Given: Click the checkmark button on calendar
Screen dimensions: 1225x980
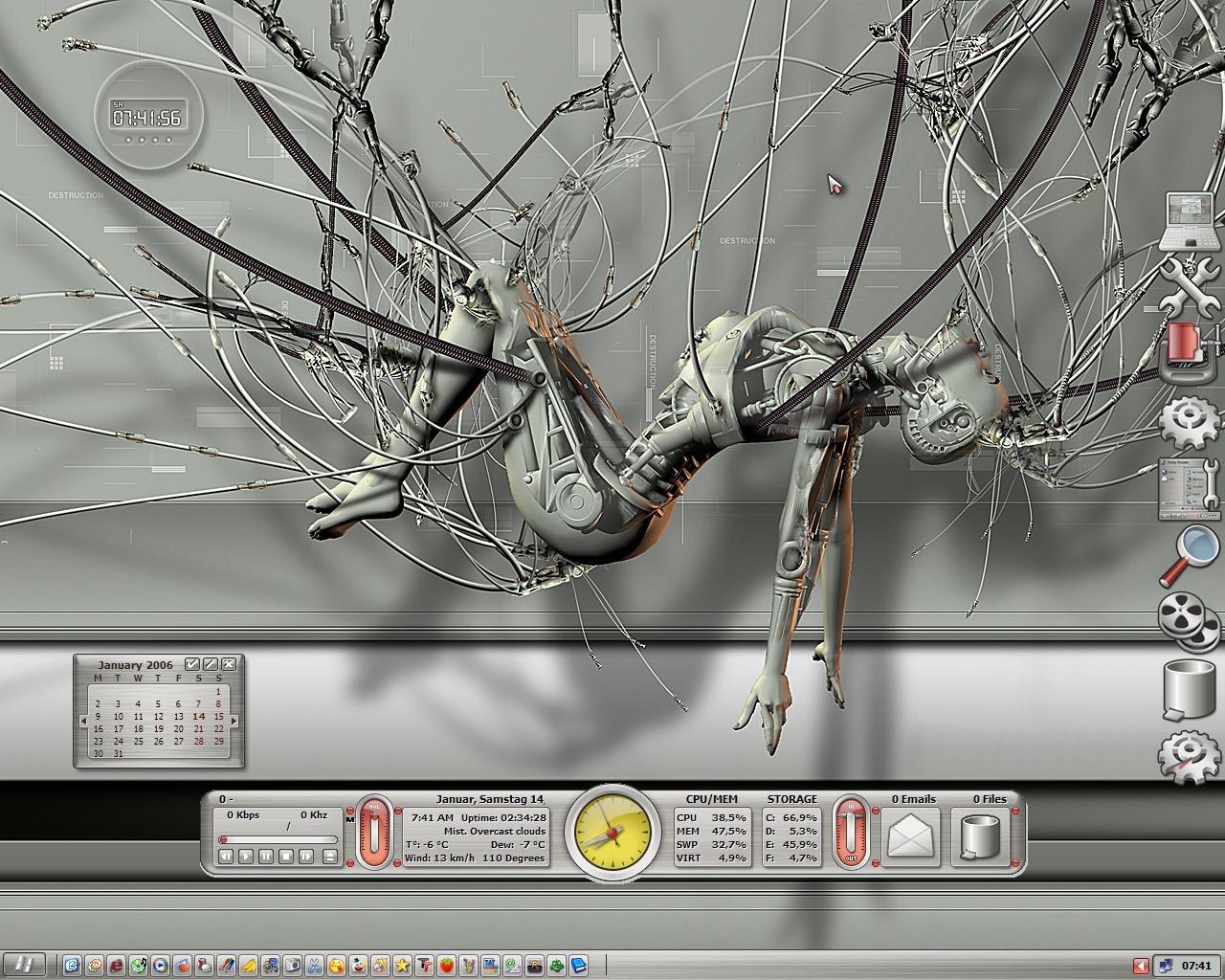Looking at the screenshot, I should tap(192, 664).
